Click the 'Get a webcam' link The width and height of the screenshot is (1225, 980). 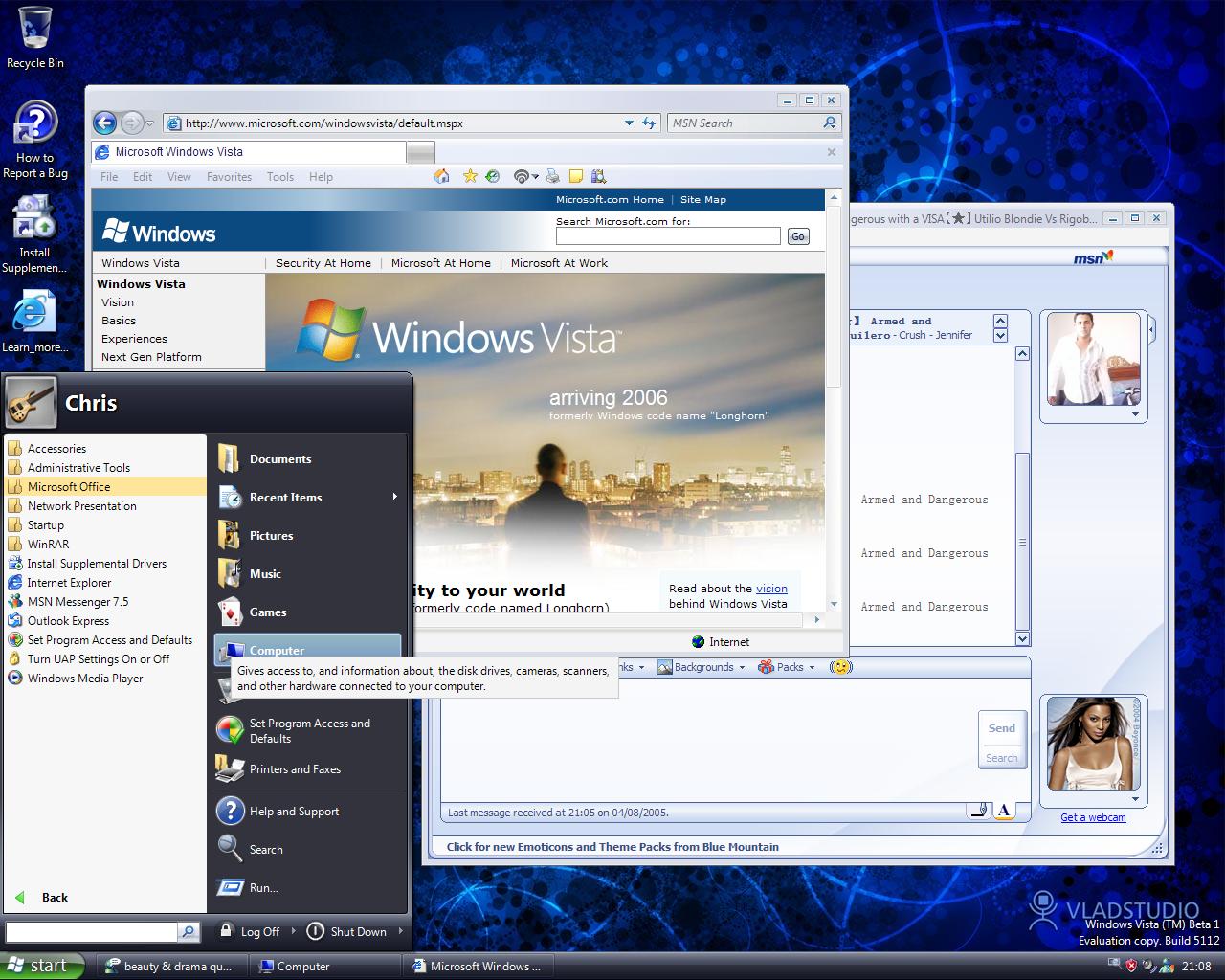1093,817
